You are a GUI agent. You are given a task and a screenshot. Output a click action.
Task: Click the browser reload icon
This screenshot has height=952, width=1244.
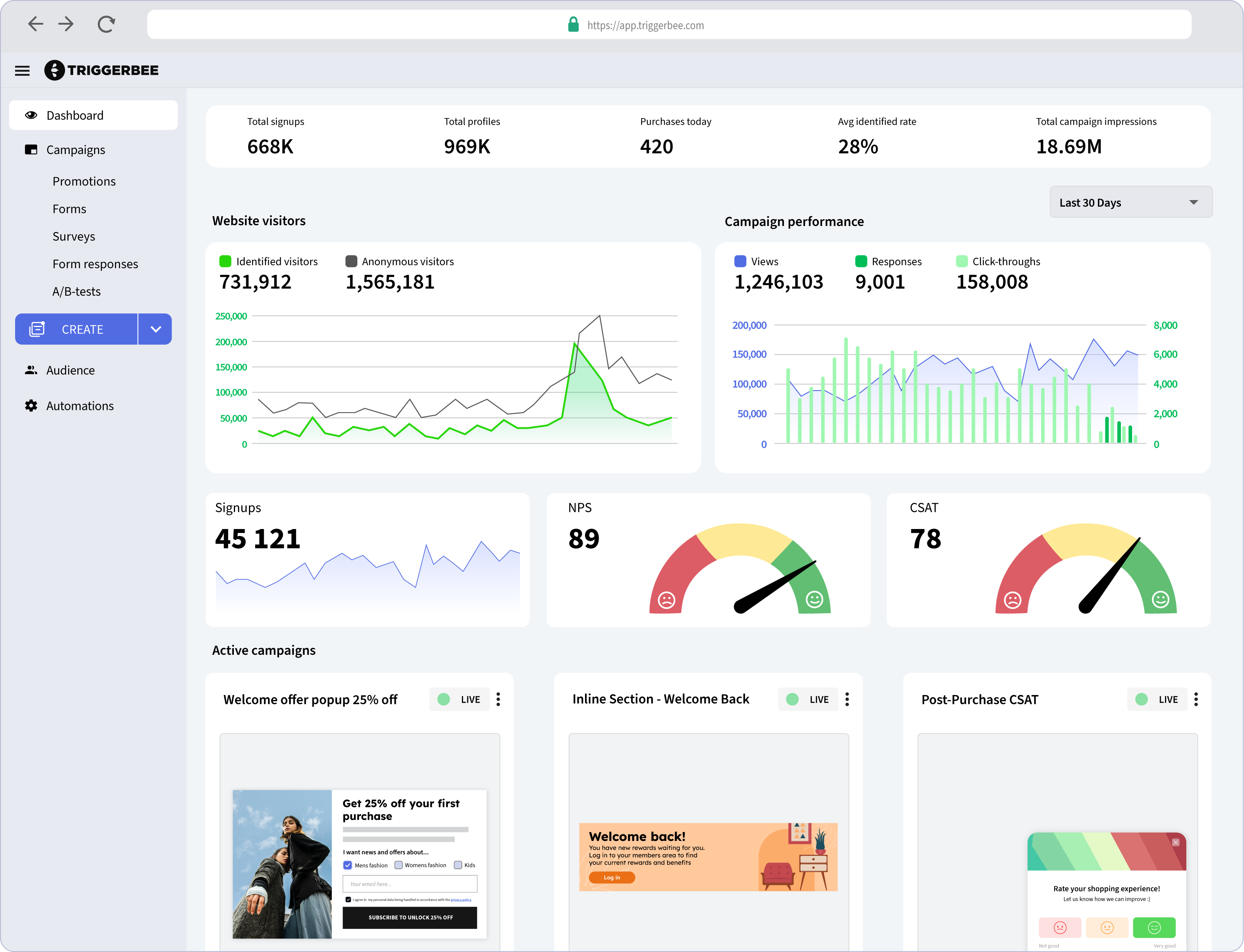(x=106, y=24)
